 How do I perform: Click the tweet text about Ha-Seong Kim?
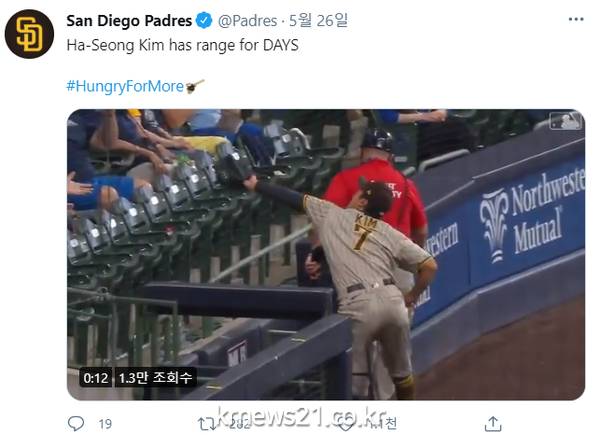click(x=182, y=45)
